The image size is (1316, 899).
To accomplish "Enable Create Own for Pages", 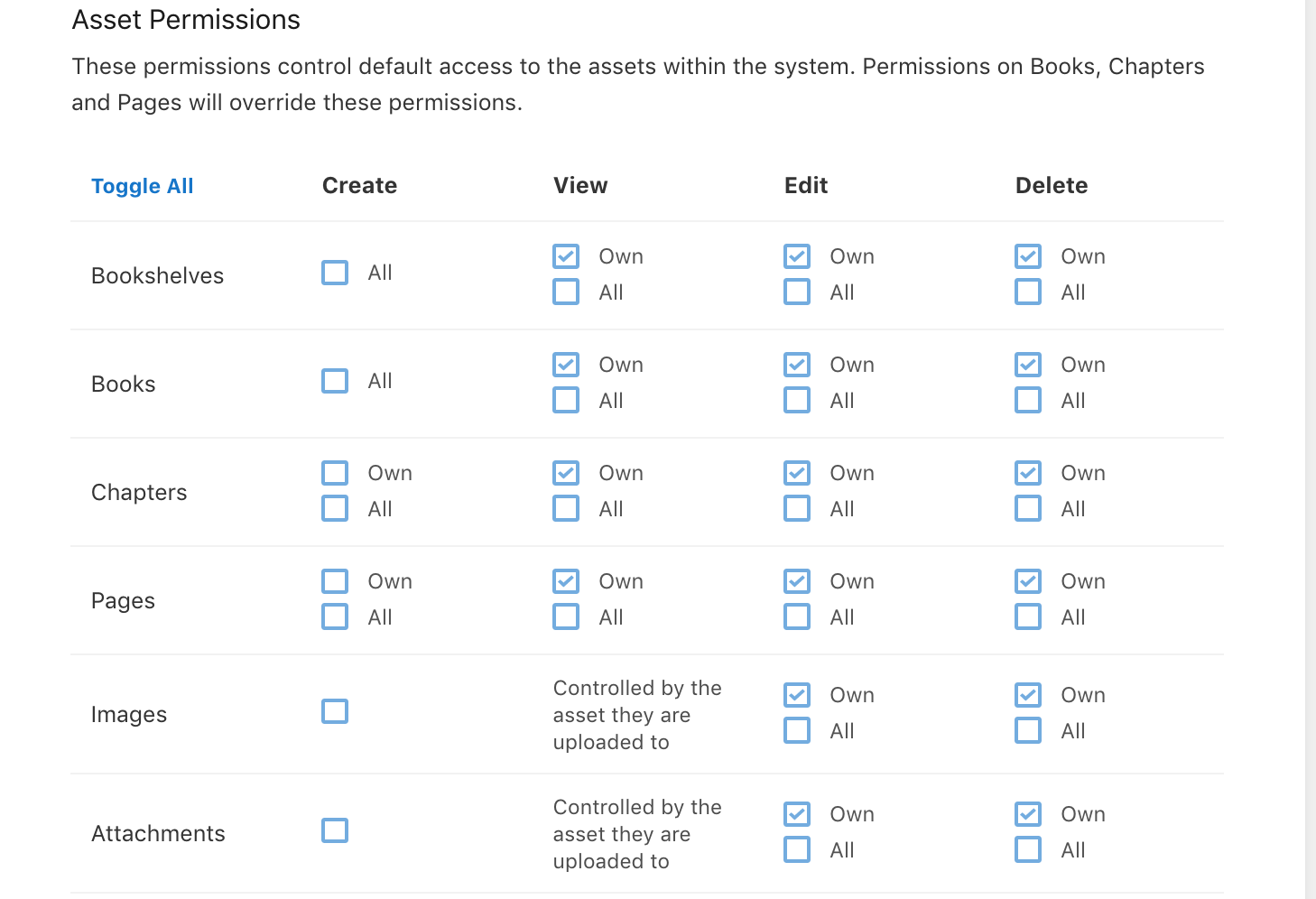I will (x=334, y=580).
